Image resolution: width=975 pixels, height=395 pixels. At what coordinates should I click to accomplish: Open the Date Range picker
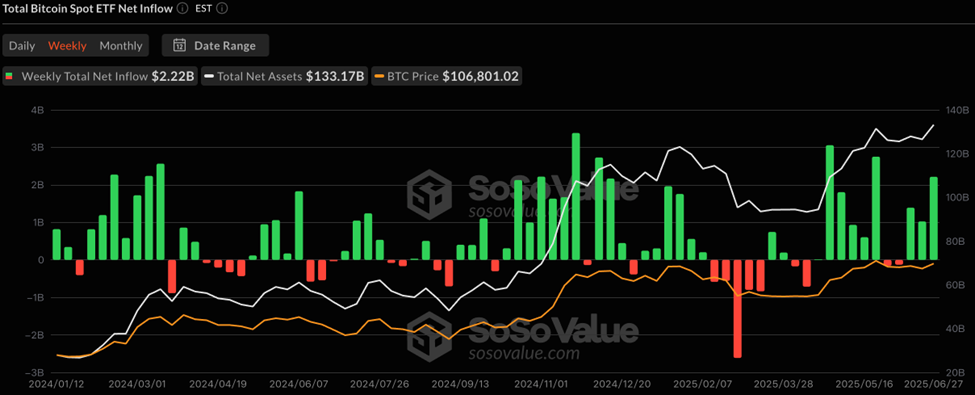[x=215, y=45]
